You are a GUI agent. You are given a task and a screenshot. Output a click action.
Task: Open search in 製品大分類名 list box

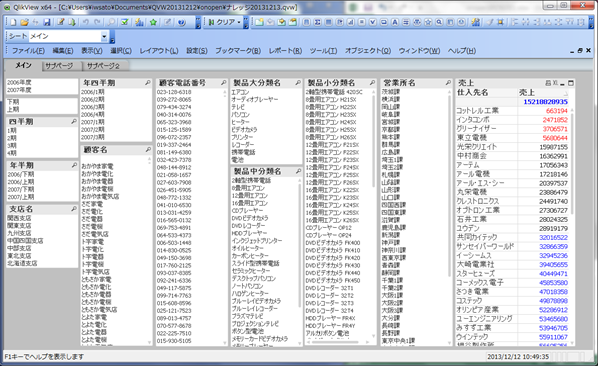[297, 83]
